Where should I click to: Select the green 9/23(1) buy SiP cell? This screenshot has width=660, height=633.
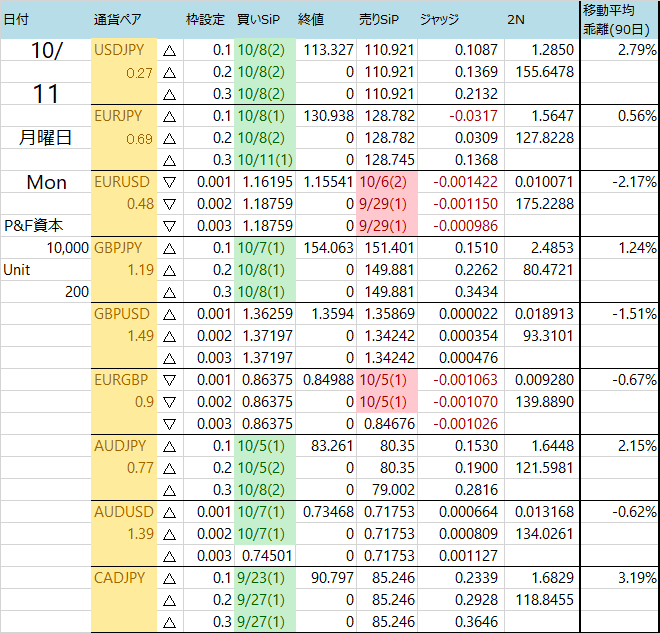(x=265, y=578)
